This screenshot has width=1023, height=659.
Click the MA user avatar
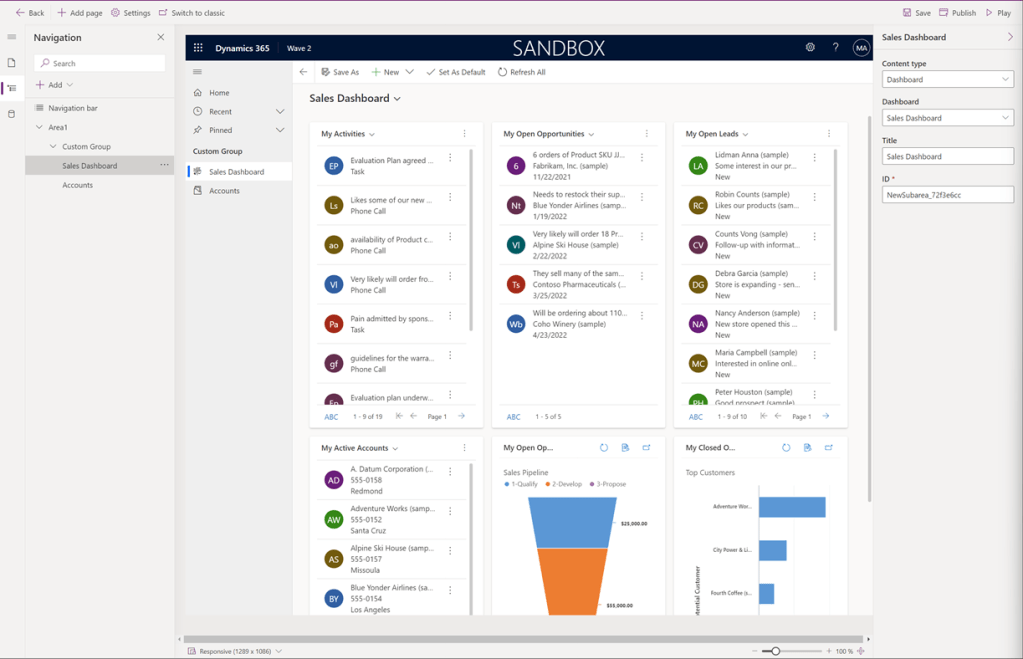(861, 48)
